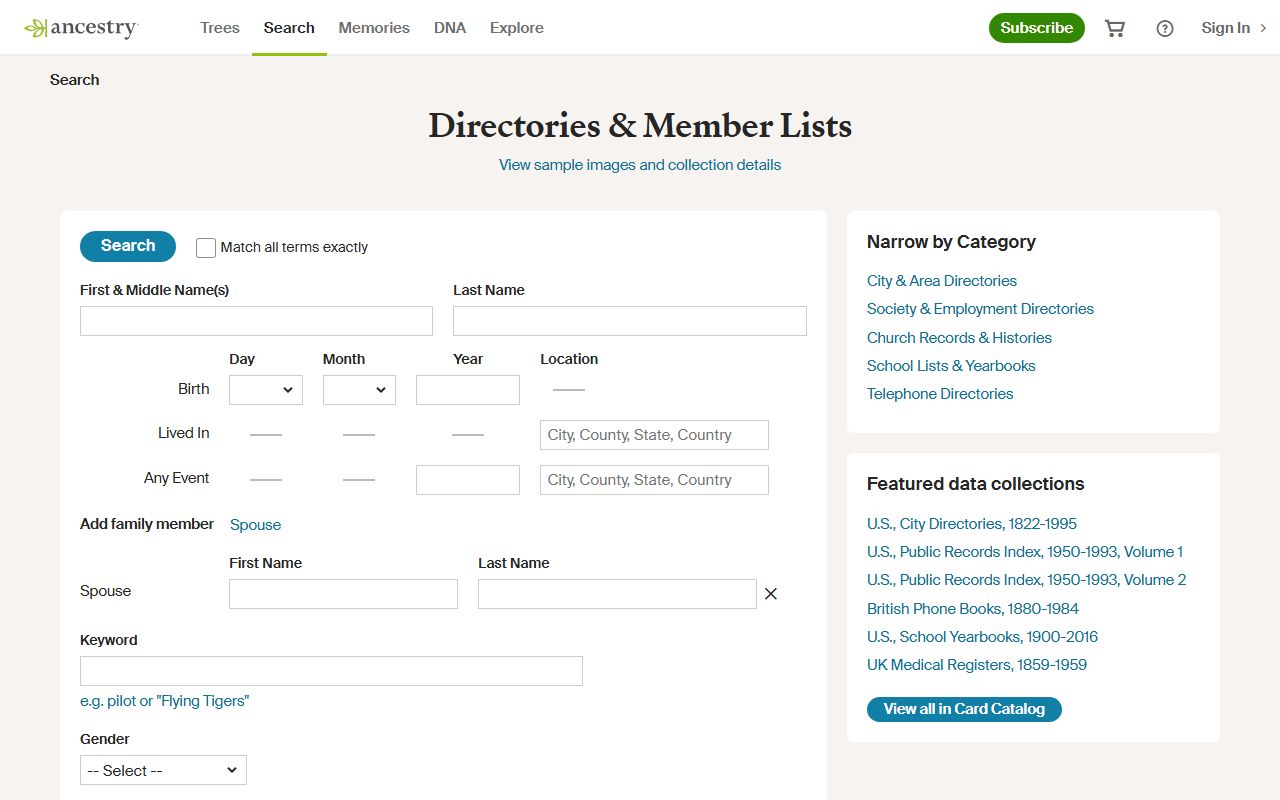Open View sample images and collection details
This screenshot has width=1280, height=800.
pyautogui.click(x=640, y=165)
